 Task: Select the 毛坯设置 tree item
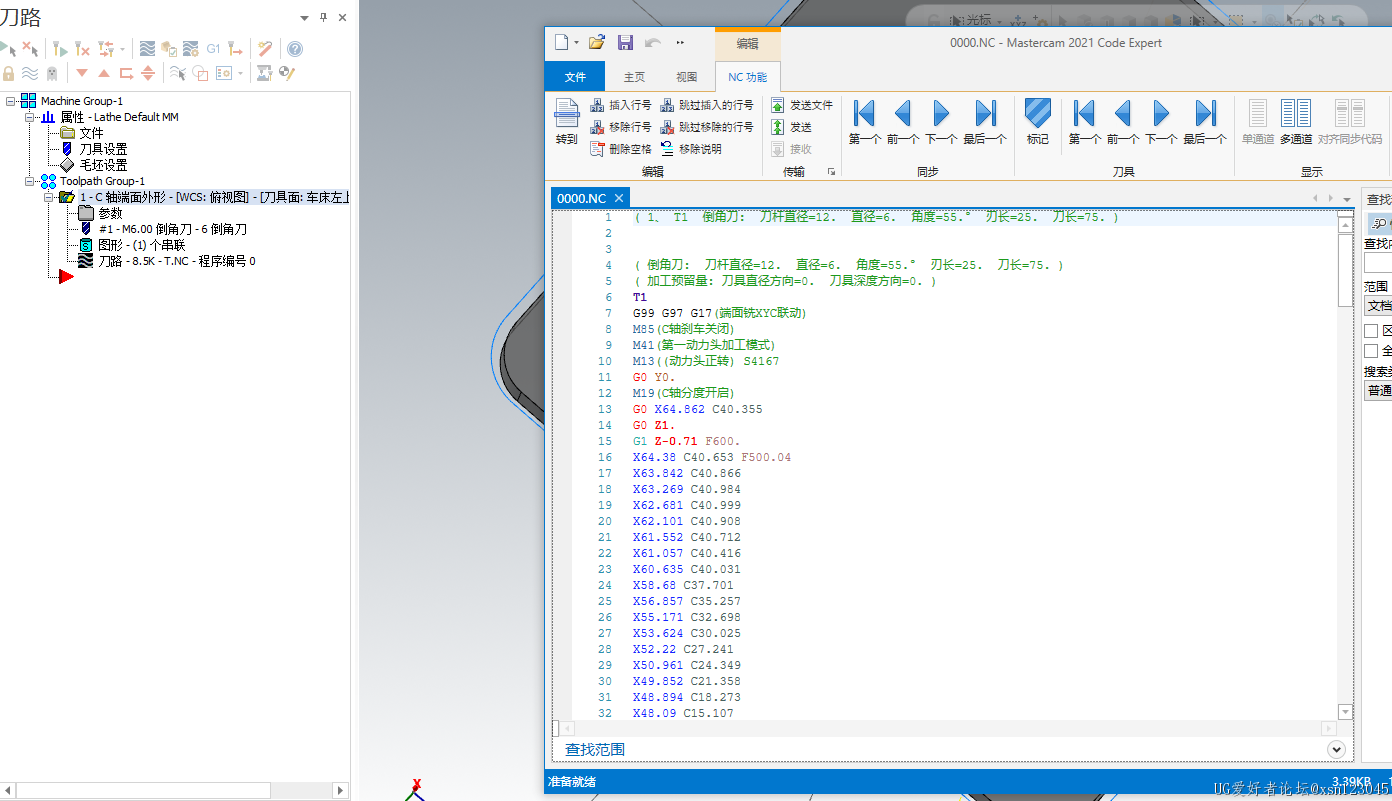point(103,165)
